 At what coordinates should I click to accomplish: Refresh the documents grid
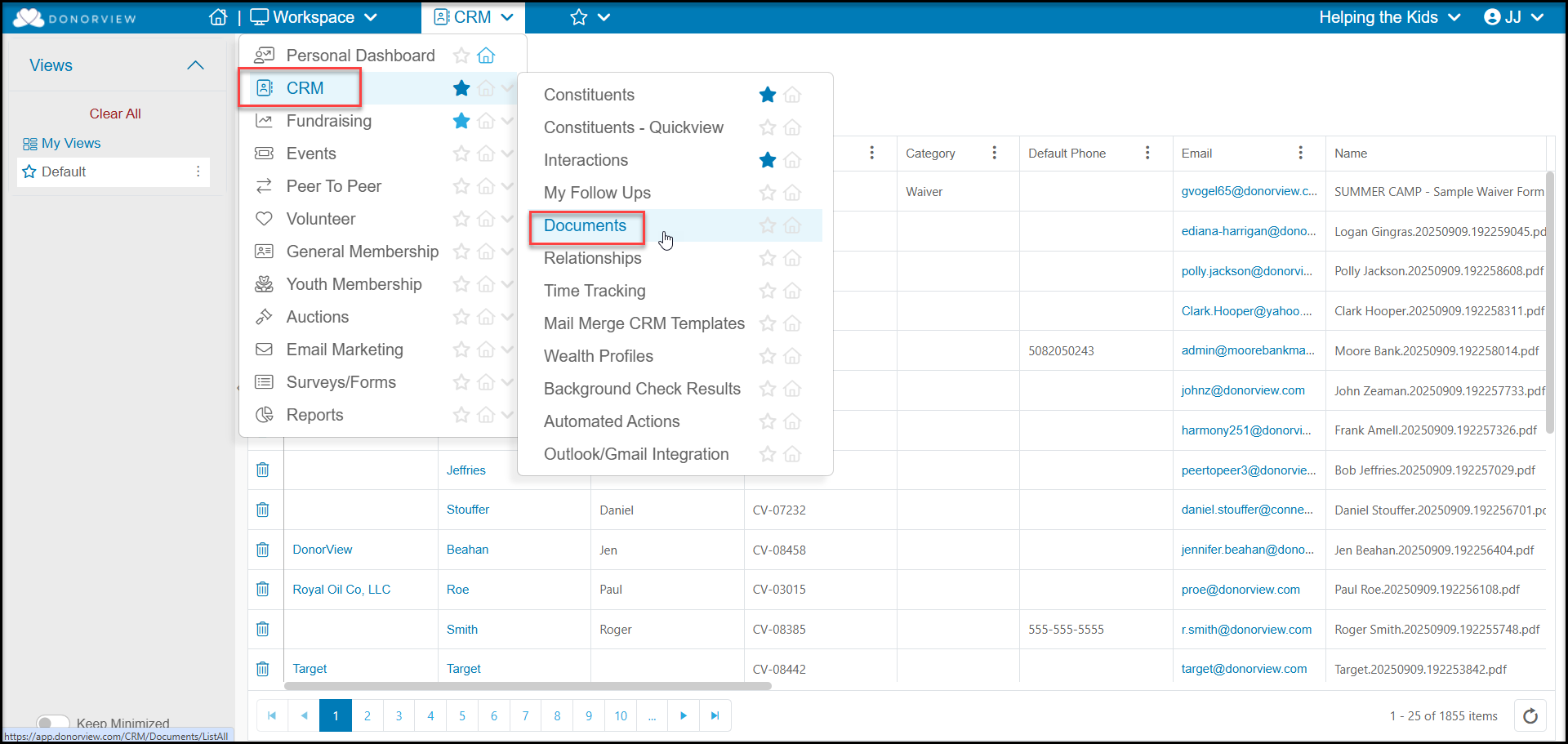point(1530,716)
